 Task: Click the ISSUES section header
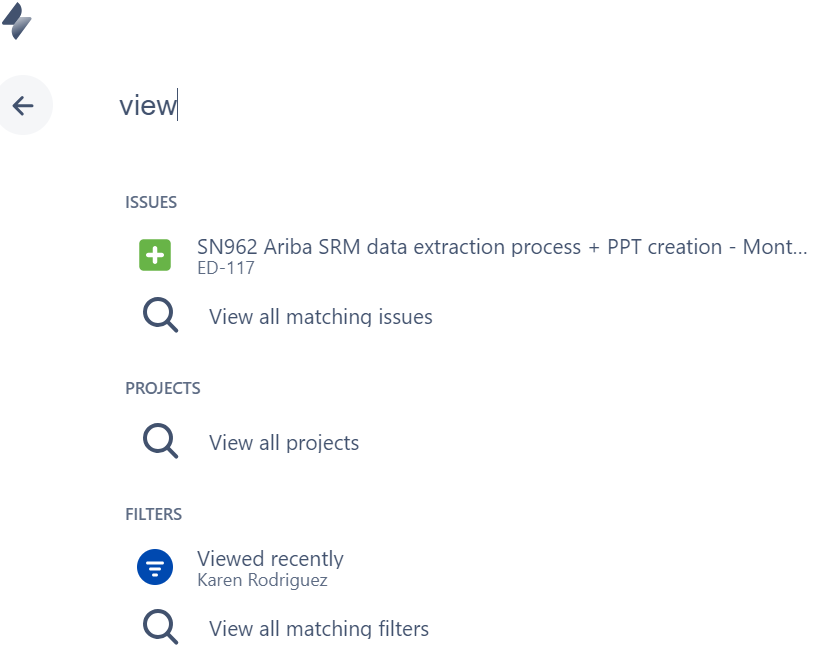(151, 202)
